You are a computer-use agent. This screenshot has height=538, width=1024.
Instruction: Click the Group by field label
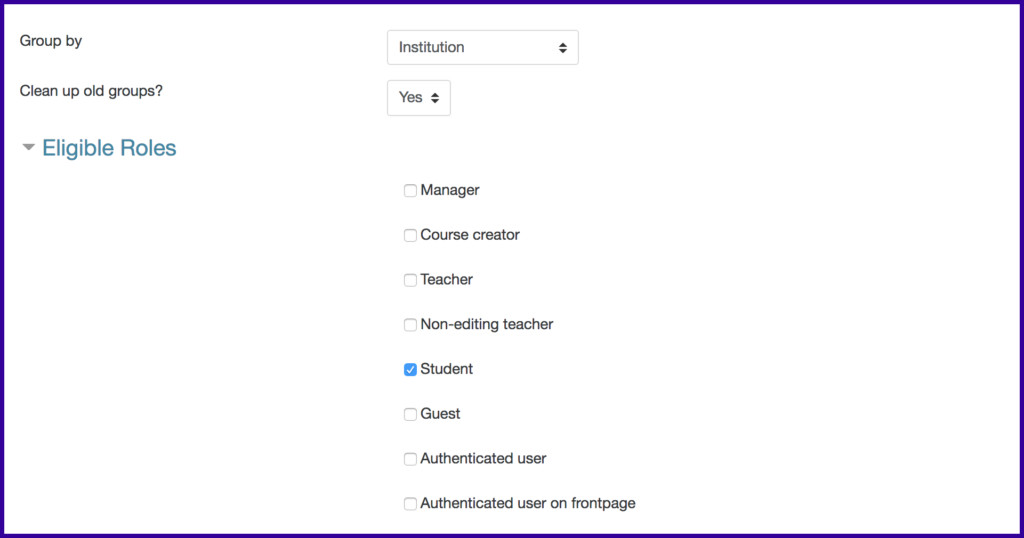click(51, 41)
